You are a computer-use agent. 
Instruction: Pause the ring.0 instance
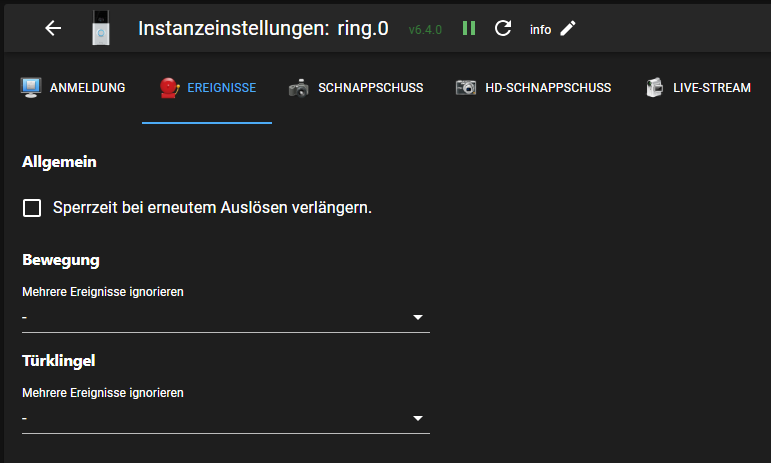(x=469, y=29)
